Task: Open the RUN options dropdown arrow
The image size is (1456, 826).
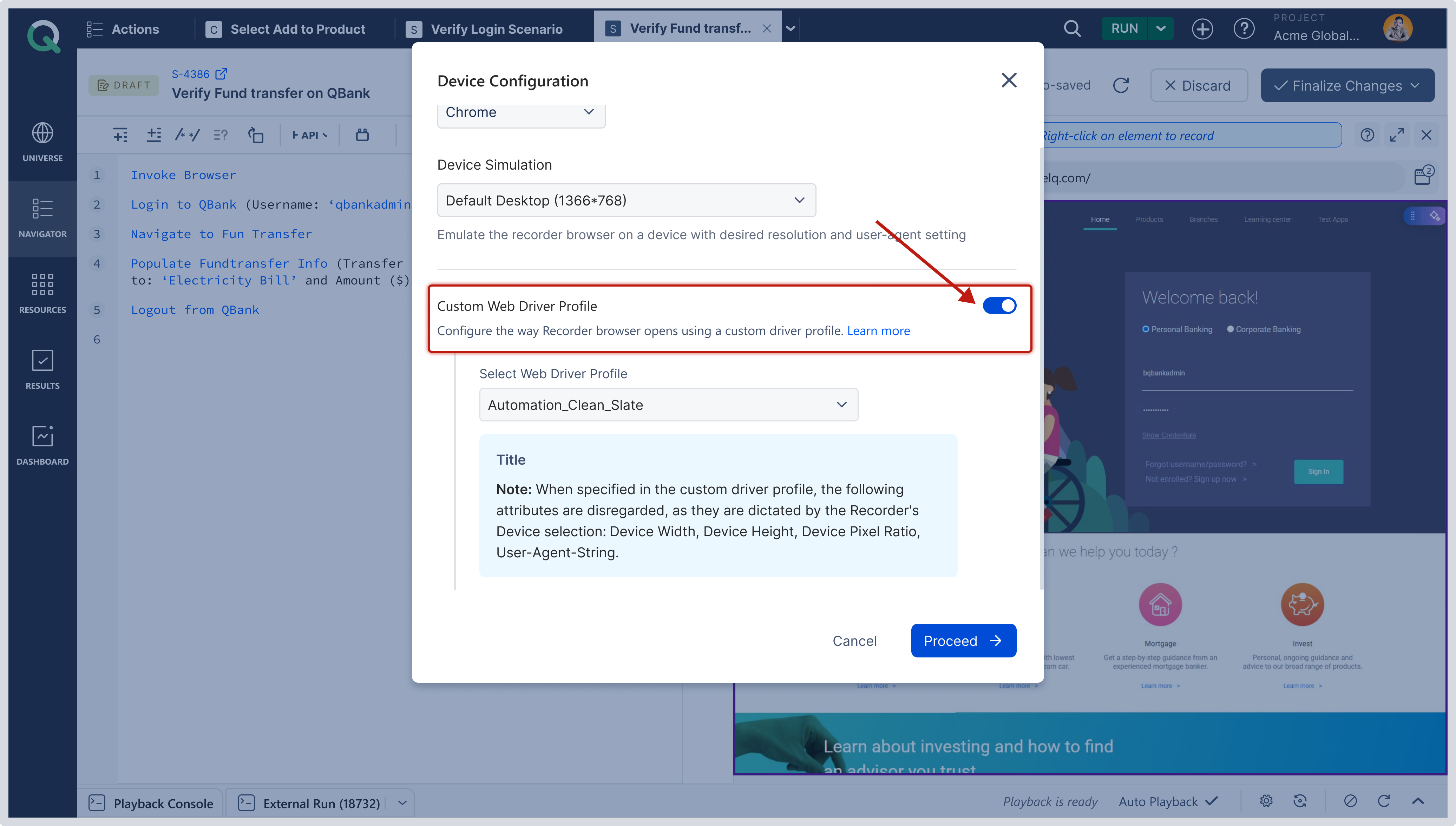Action: tap(1161, 28)
